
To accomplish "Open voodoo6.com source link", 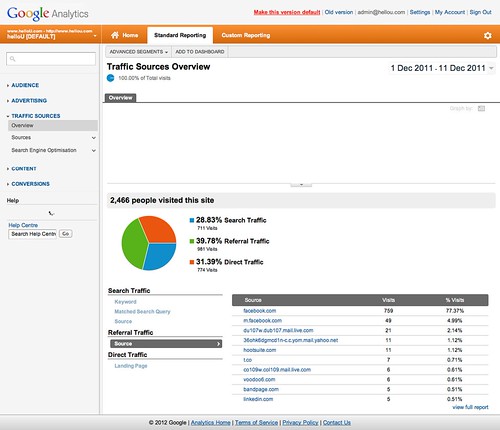I will point(259,380).
